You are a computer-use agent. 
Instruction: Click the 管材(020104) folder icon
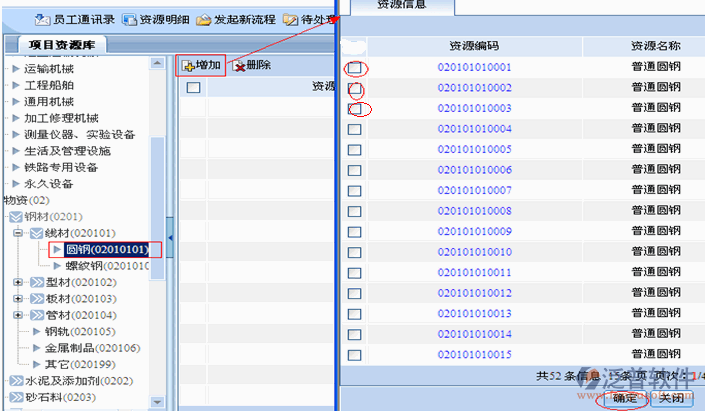point(37,315)
